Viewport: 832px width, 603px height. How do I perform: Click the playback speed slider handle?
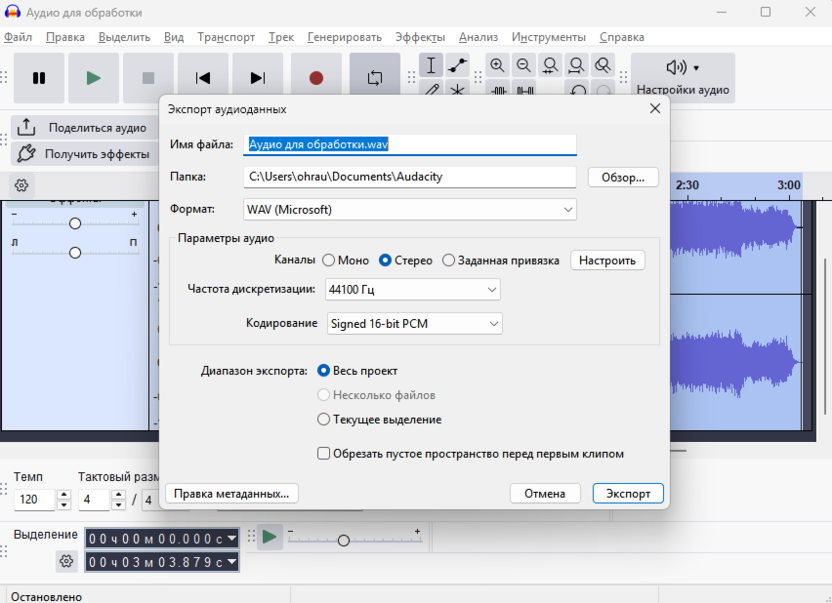[343, 540]
